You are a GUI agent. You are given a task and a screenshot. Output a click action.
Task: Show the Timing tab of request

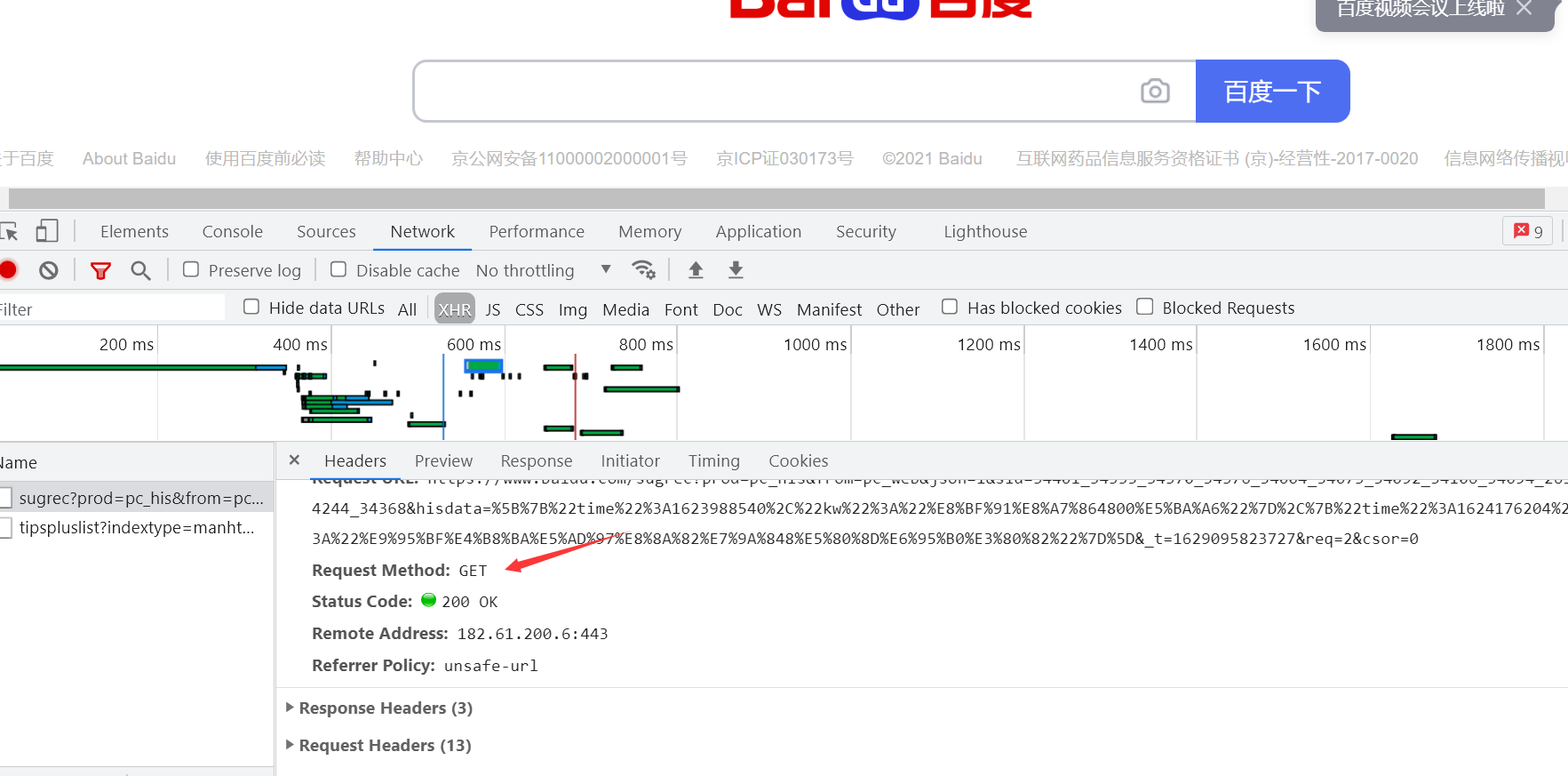pyautogui.click(x=713, y=460)
